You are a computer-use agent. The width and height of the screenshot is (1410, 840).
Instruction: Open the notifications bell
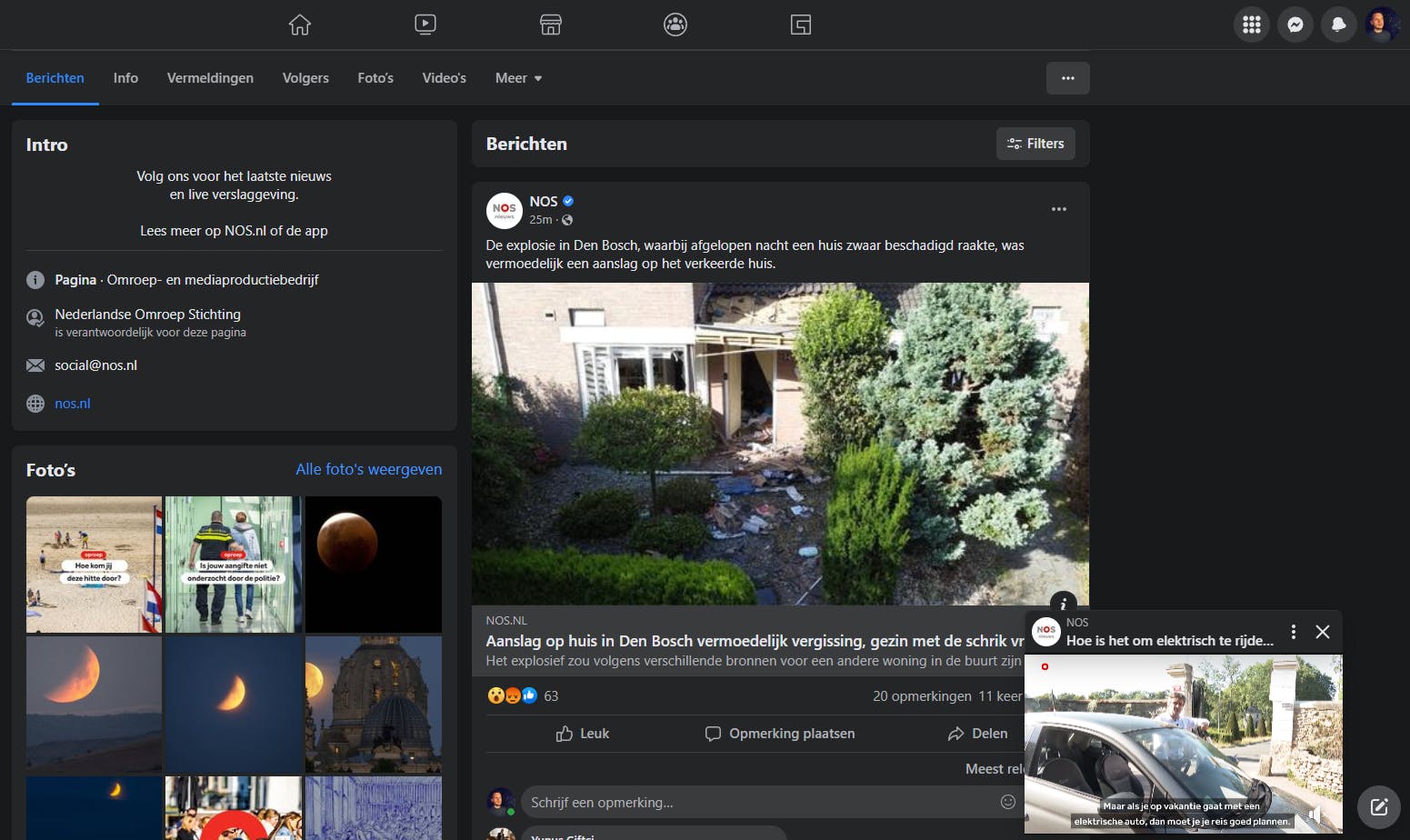tap(1338, 25)
